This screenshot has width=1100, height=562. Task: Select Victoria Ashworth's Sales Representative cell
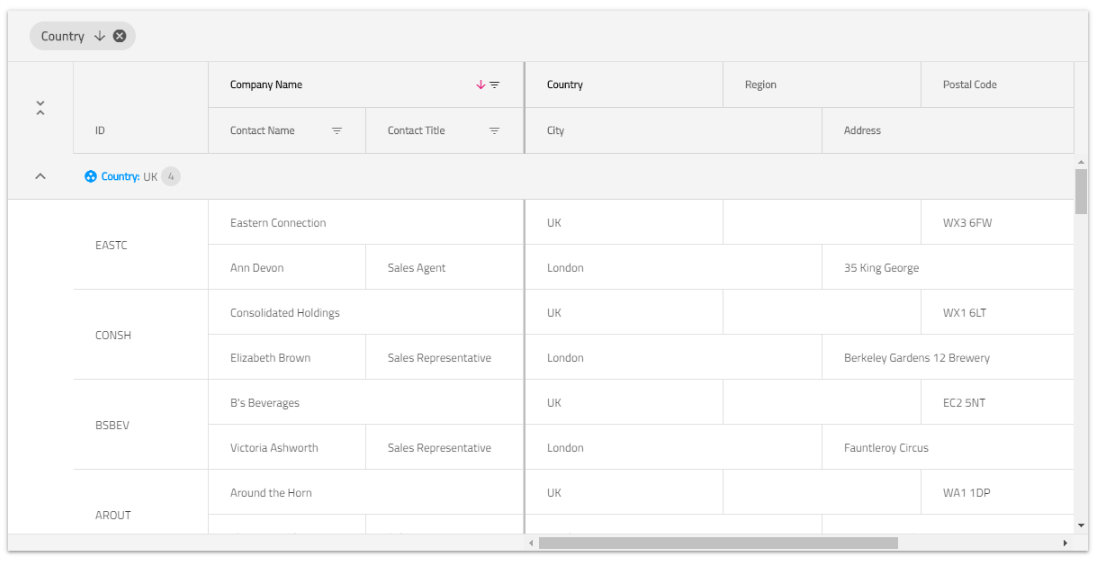click(445, 447)
